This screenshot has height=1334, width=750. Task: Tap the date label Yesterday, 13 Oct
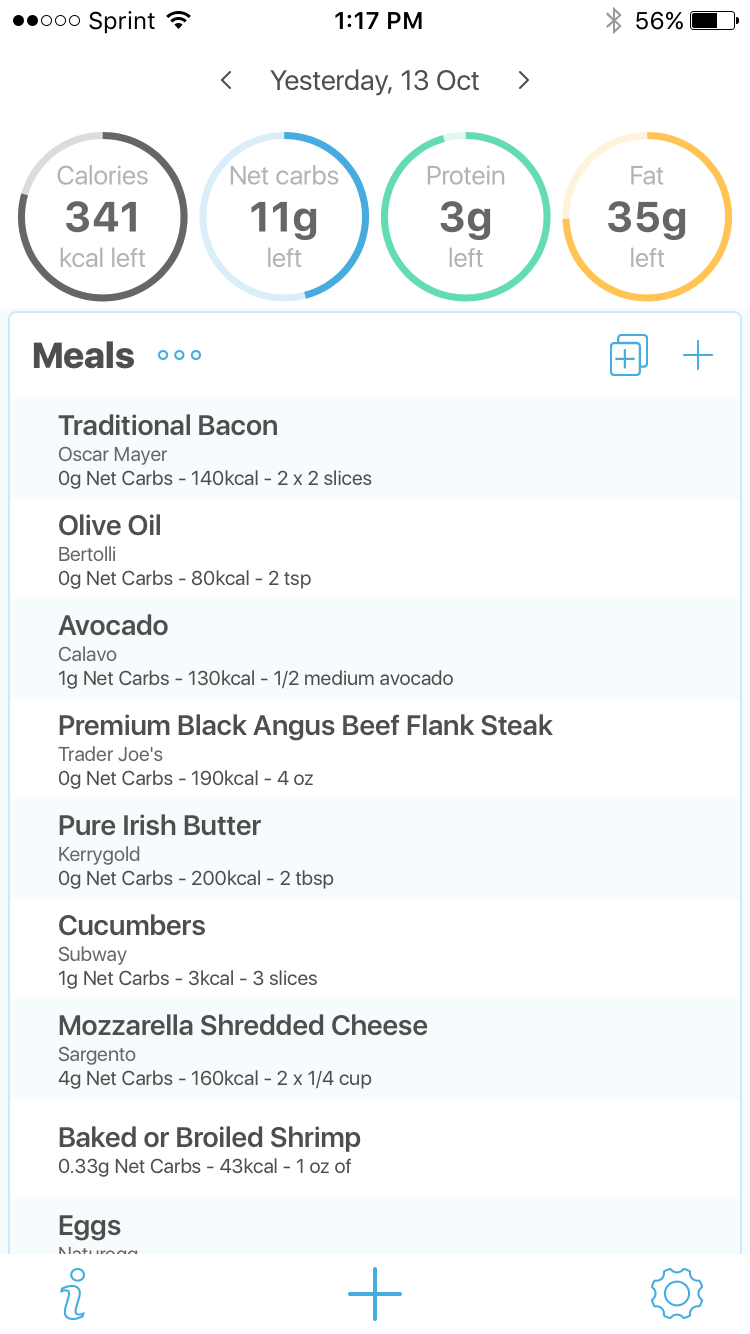375,81
